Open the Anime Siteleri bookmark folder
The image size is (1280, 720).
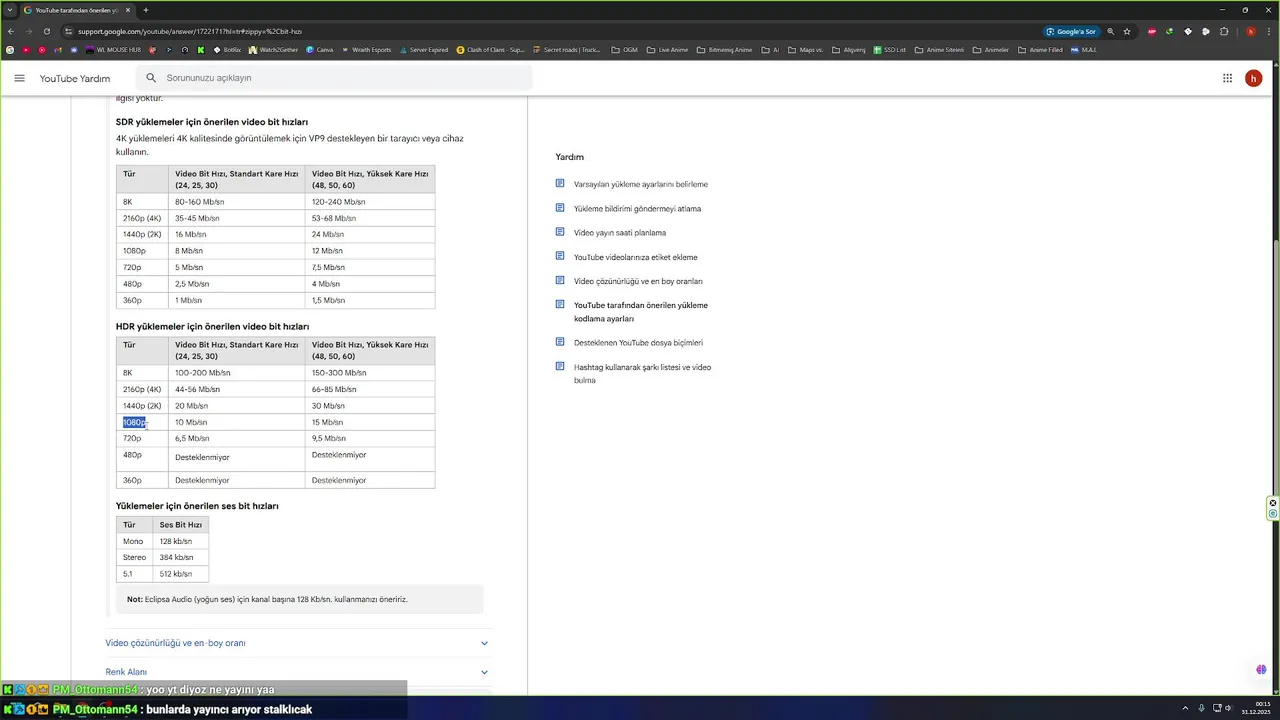pyautogui.click(x=939, y=49)
